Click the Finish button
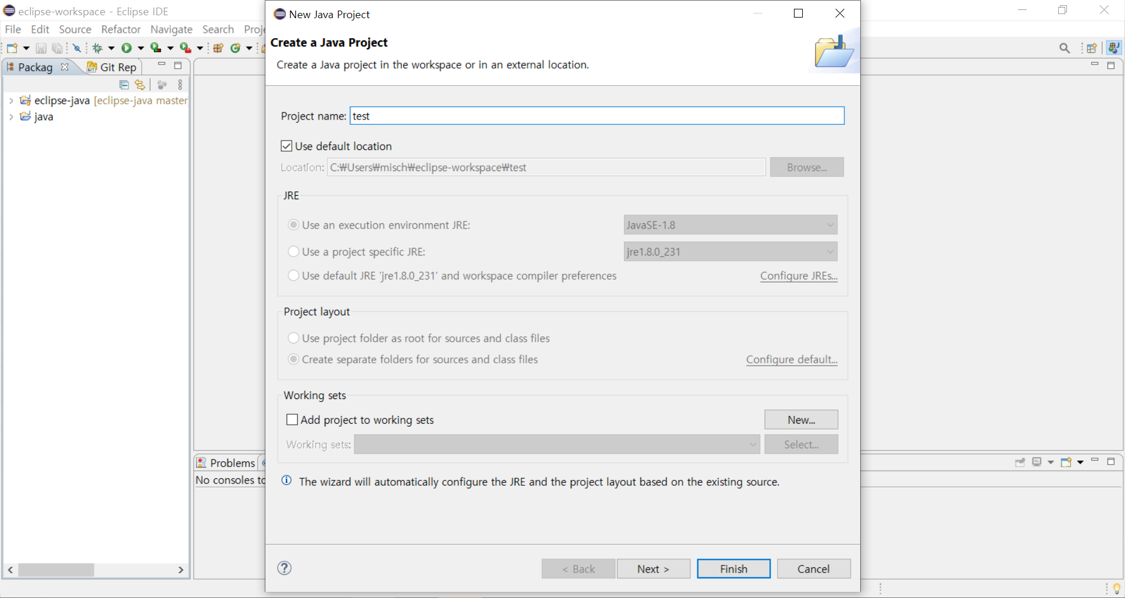This screenshot has width=1125, height=598. pyautogui.click(x=733, y=569)
